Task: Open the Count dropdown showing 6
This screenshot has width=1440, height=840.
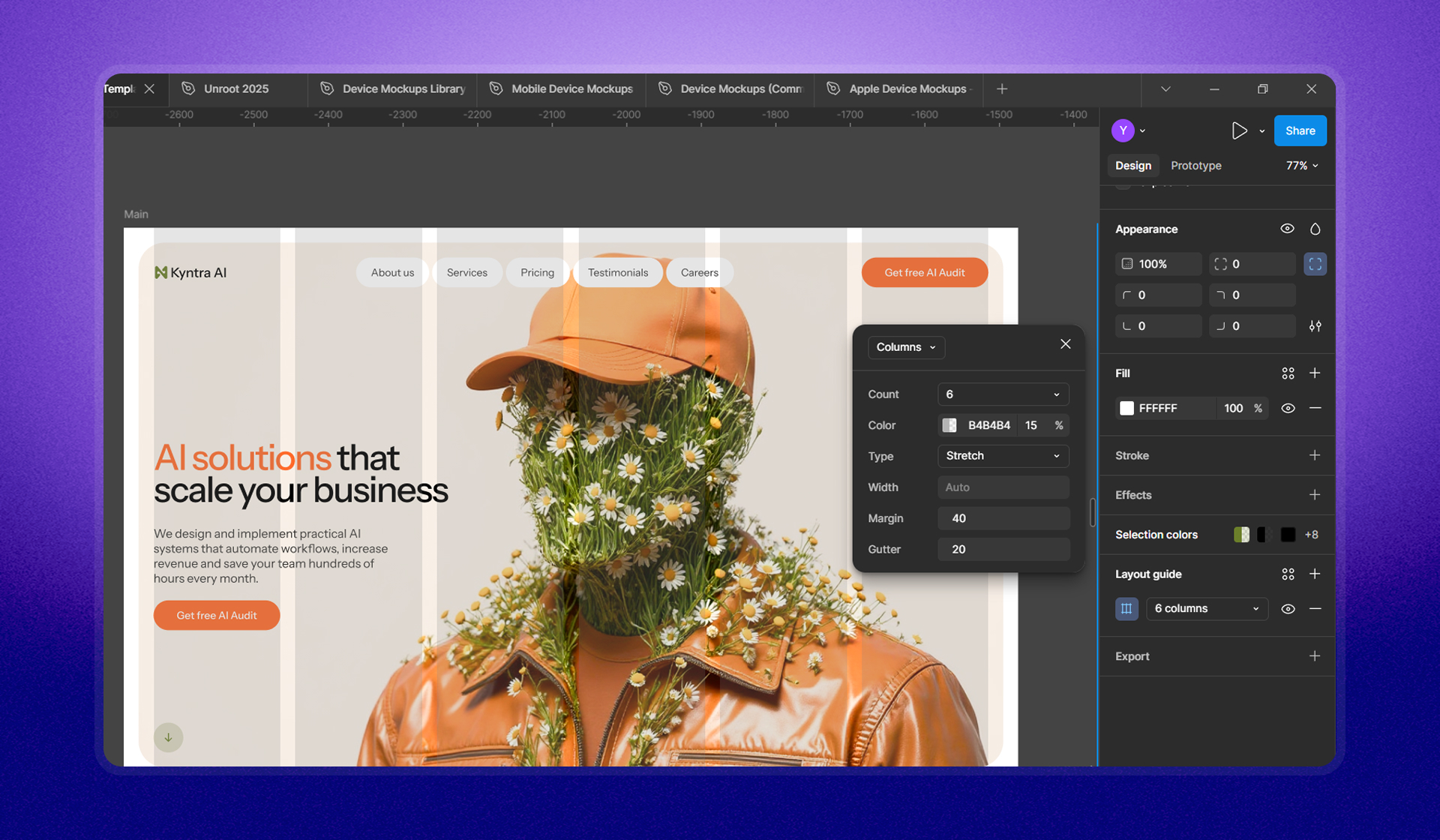Action: (1002, 394)
